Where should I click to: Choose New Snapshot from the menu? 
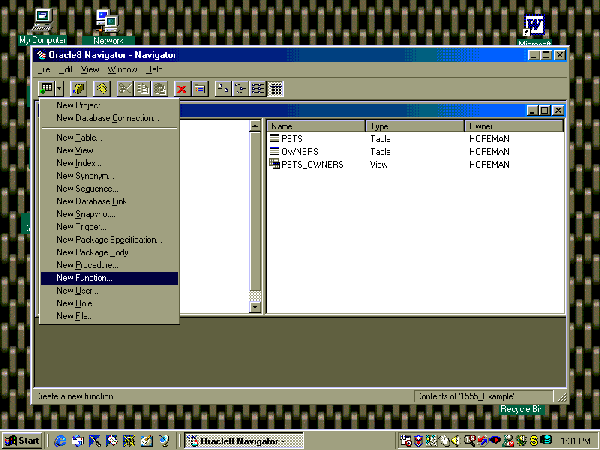pyautogui.click(x=109, y=214)
